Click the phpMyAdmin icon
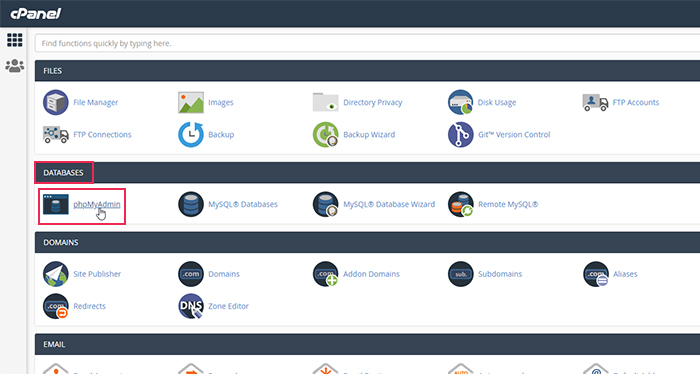700x374 pixels. tap(56, 204)
